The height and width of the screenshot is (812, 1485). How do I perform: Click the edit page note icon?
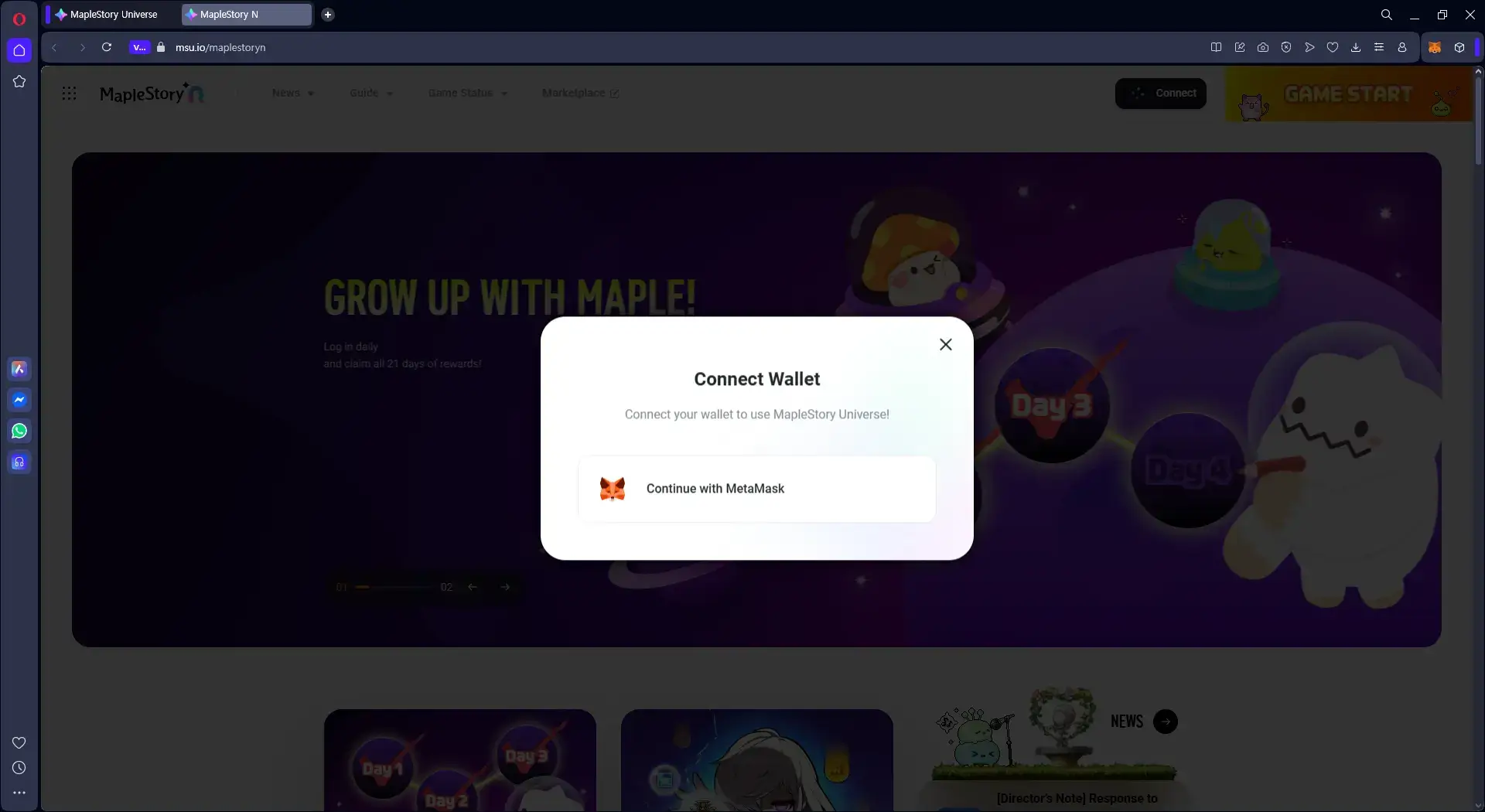(1240, 47)
